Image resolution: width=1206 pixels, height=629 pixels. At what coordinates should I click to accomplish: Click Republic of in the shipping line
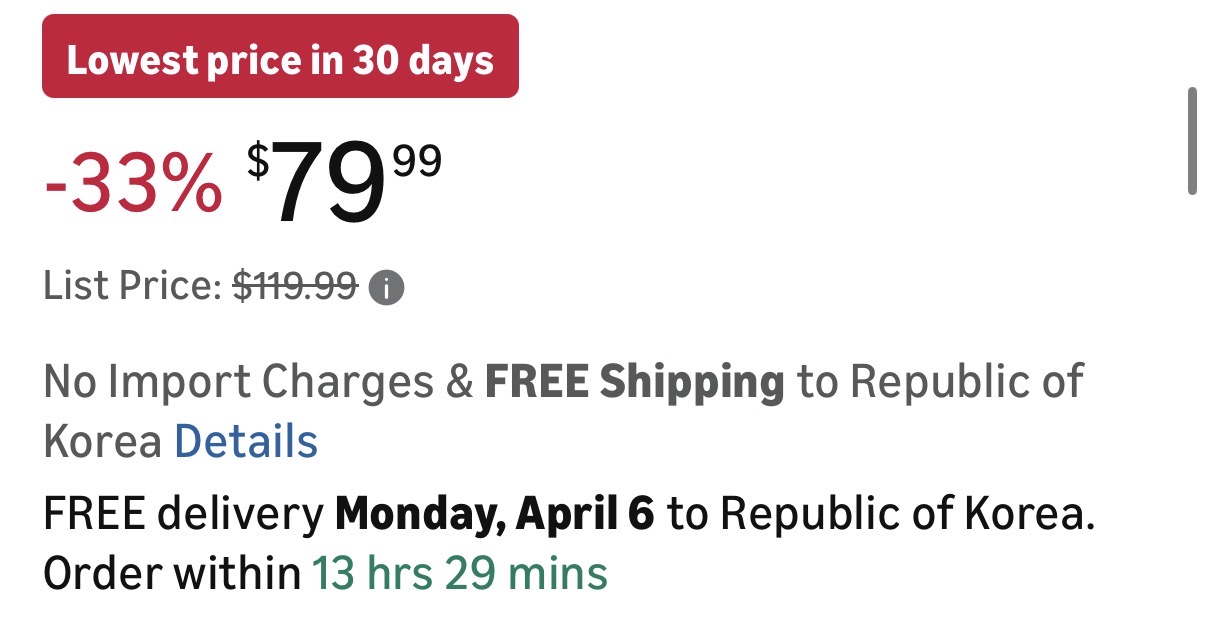964,382
